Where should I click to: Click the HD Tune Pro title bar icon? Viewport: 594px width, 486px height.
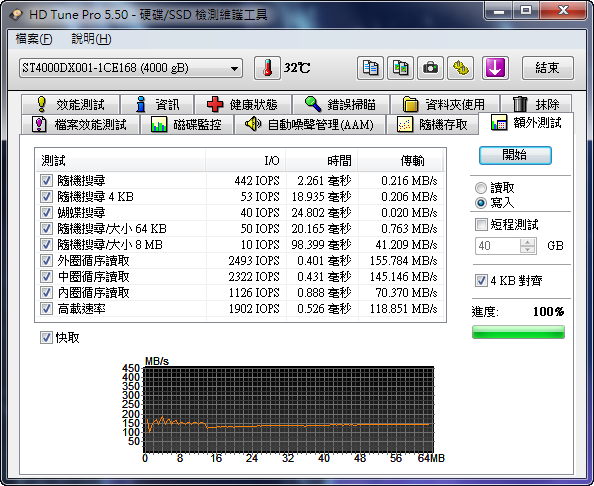tap(17, 15)
